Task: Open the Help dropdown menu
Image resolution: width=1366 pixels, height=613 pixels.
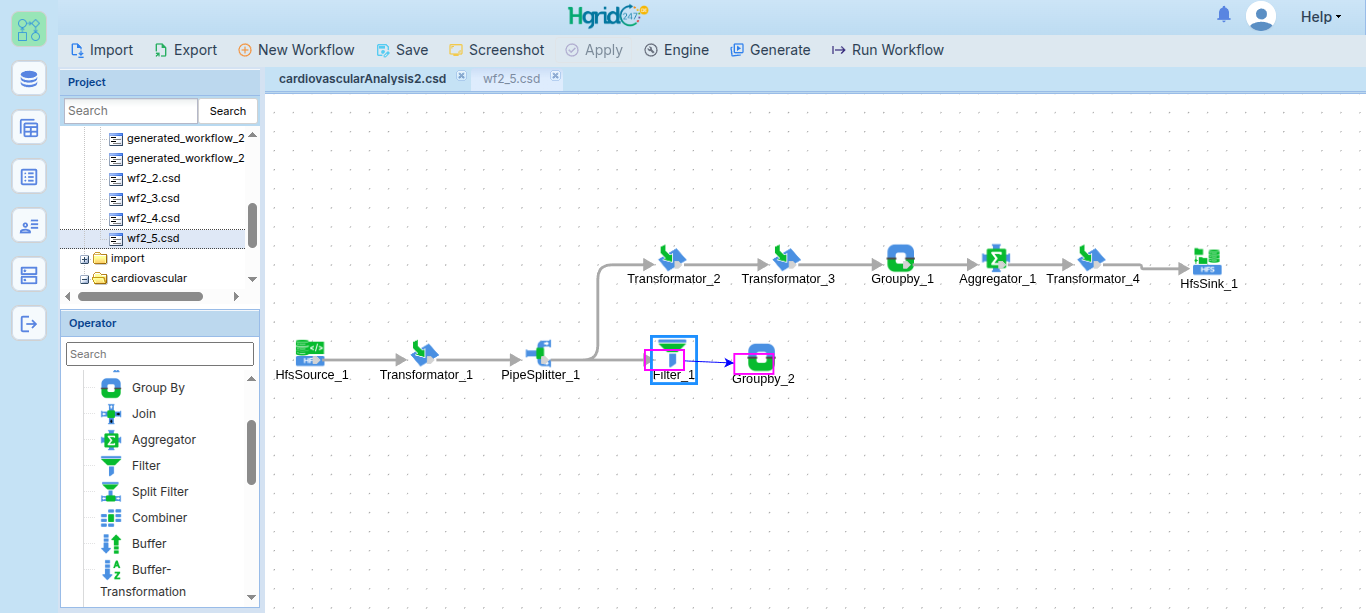Action: tap(1320, 17)
